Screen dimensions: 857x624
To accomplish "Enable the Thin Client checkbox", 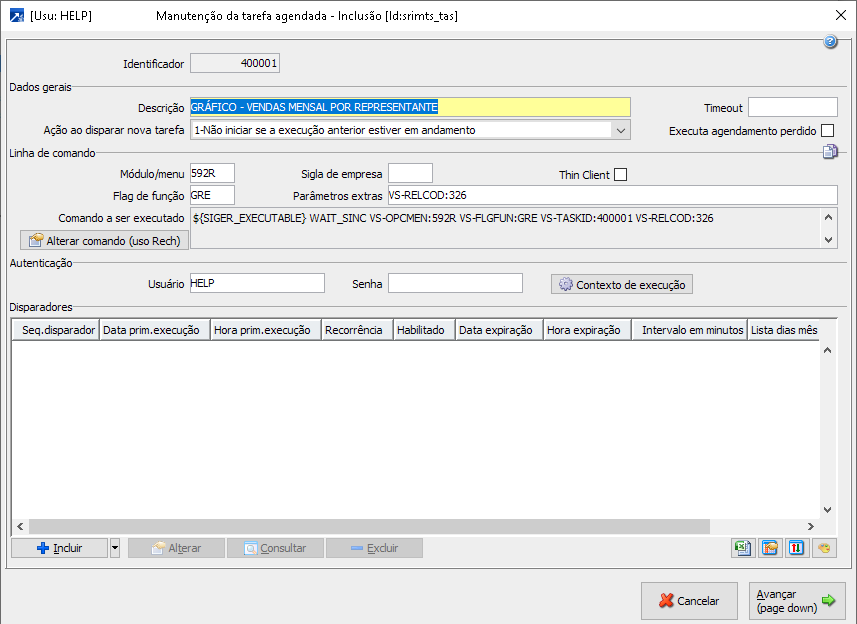I will click(620, 174).
